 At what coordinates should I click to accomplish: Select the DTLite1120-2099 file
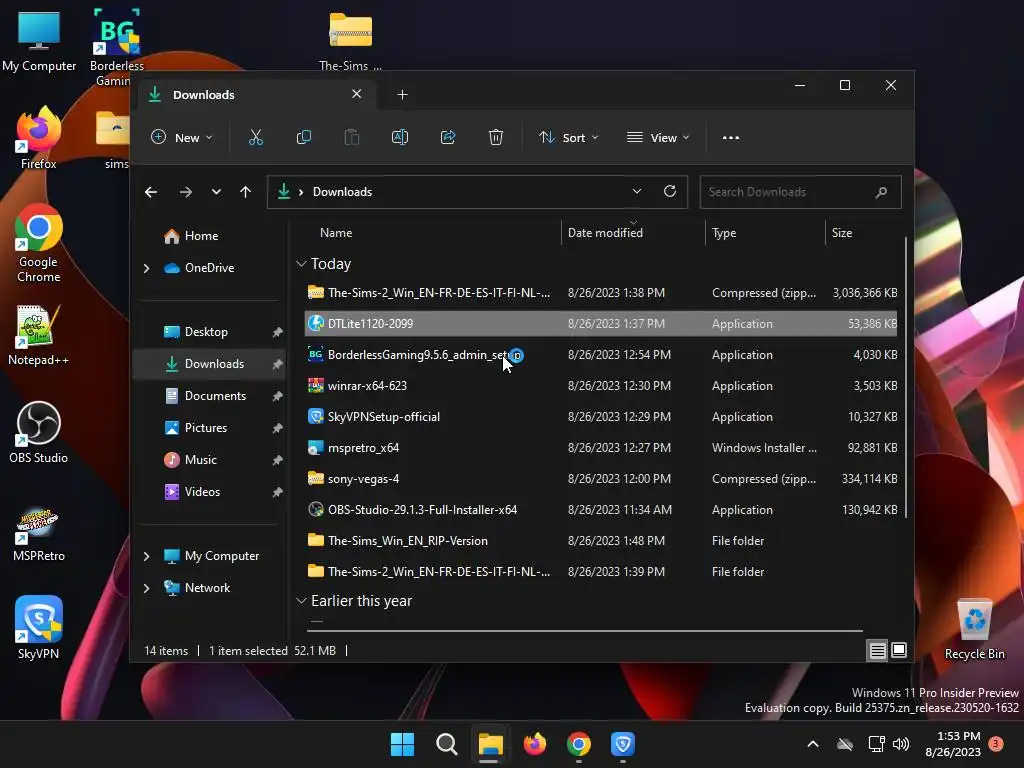tap(601, 324)
